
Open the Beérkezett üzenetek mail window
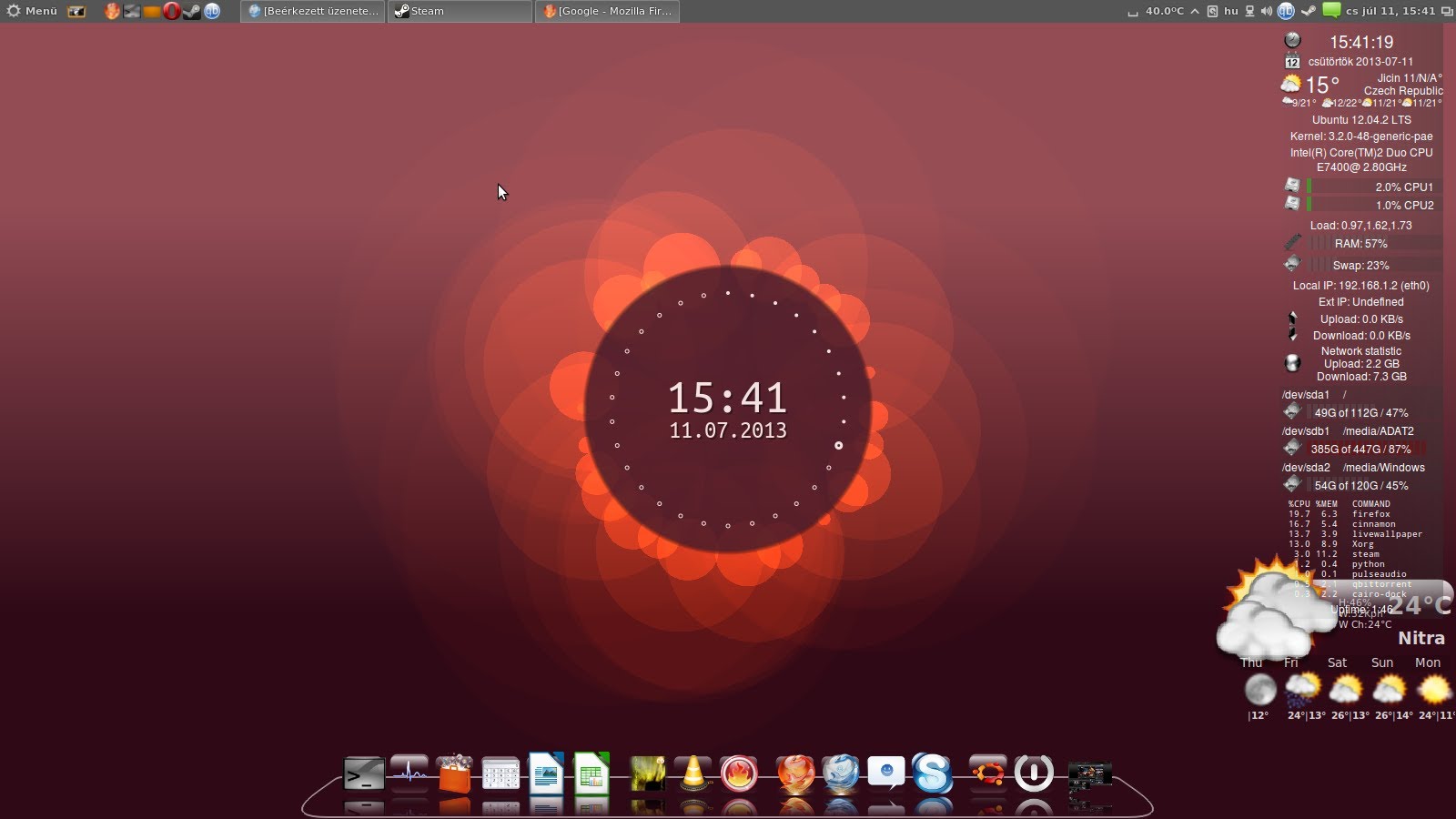(314, 11)
